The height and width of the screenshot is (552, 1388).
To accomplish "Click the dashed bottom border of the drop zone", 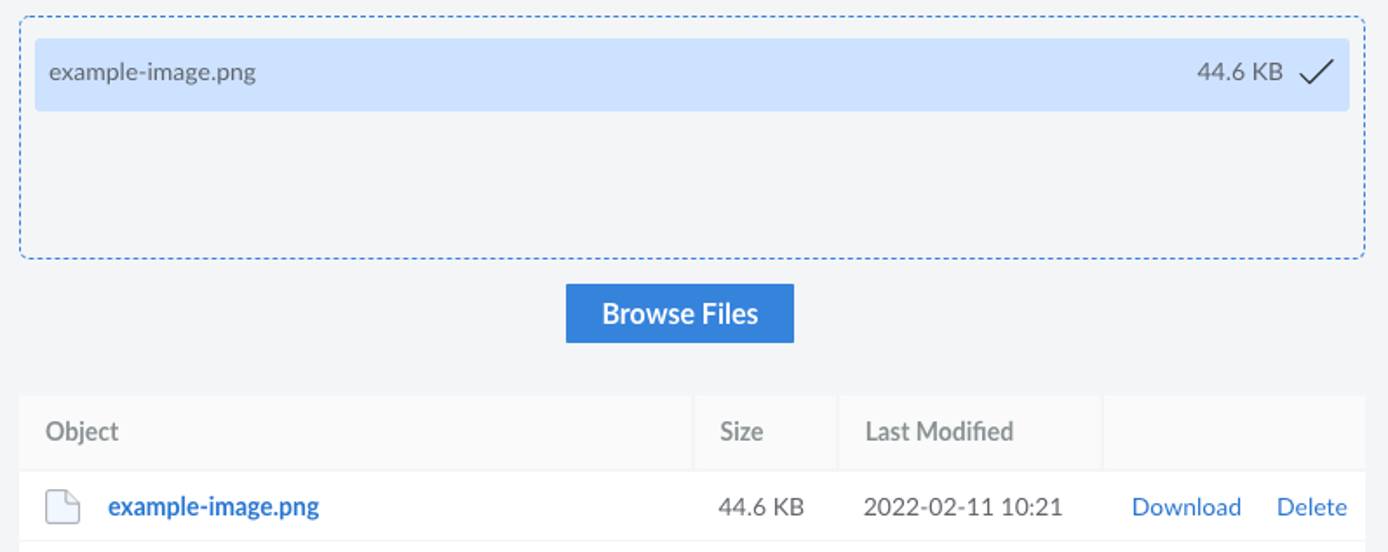I will (x=690, y=258).
